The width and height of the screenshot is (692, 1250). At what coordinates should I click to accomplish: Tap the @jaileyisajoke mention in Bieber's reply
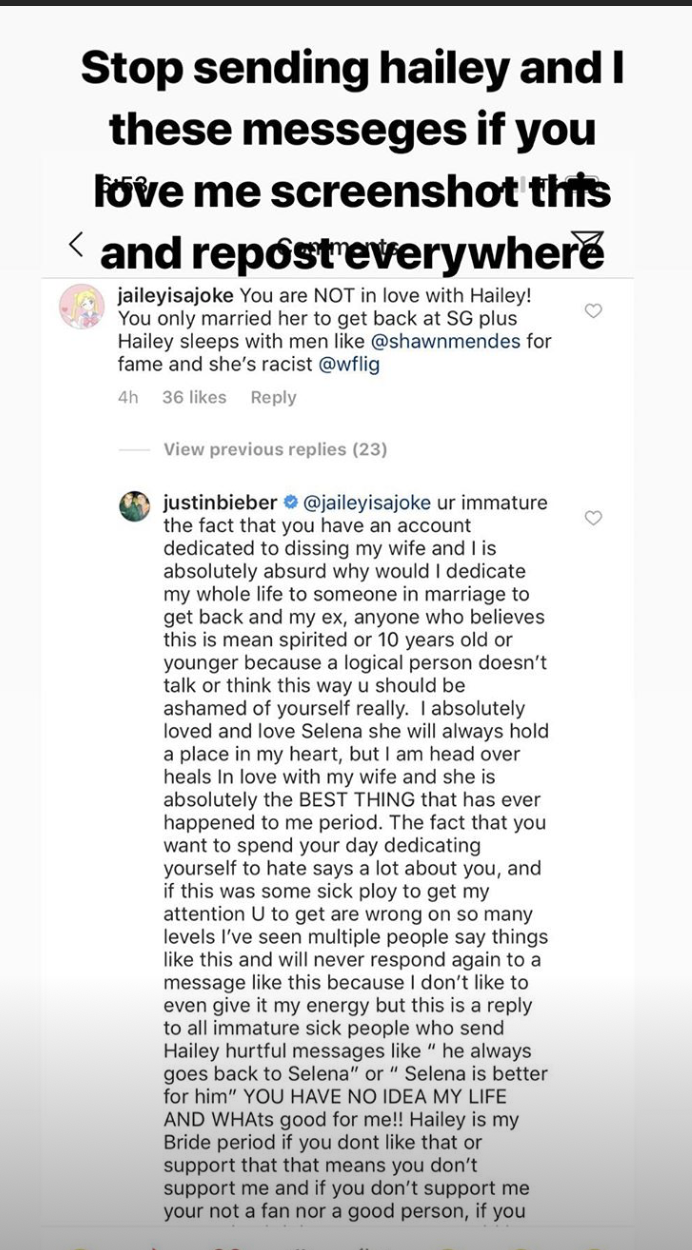[x=366, y=503]
